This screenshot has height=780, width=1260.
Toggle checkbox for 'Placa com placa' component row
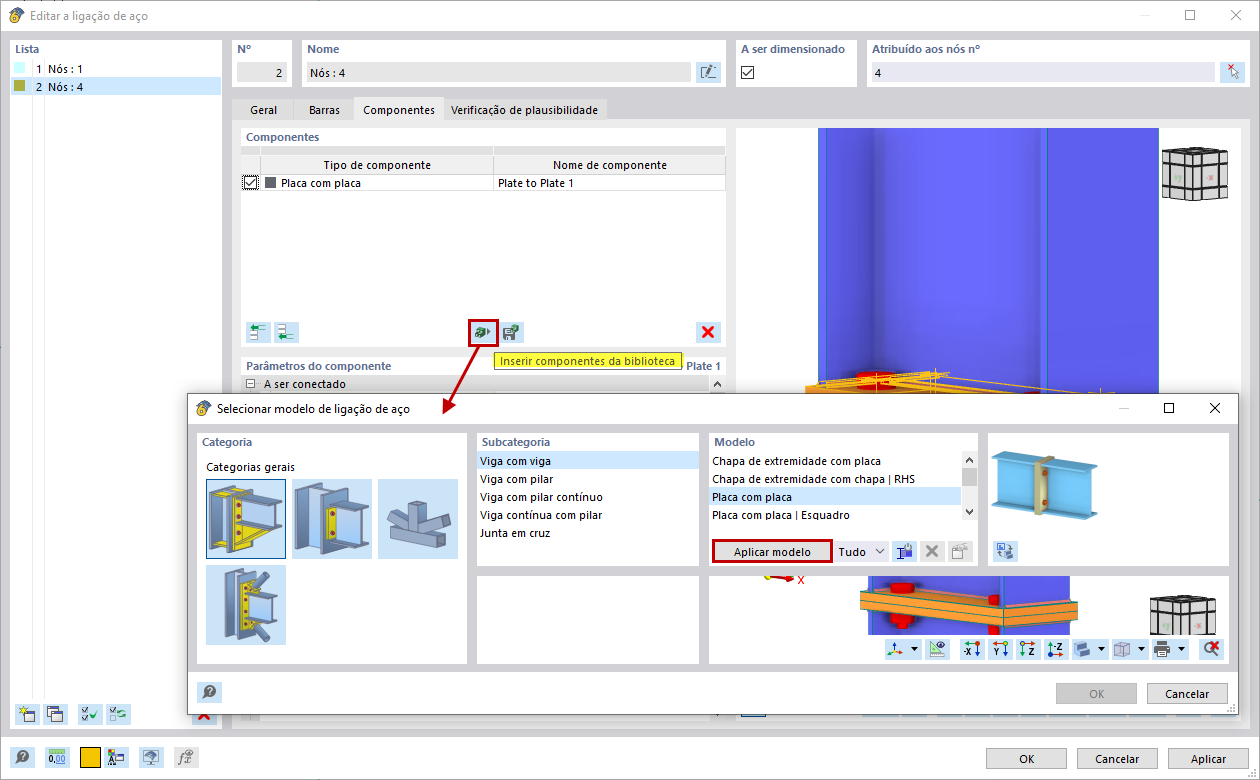tap(250, 183)
